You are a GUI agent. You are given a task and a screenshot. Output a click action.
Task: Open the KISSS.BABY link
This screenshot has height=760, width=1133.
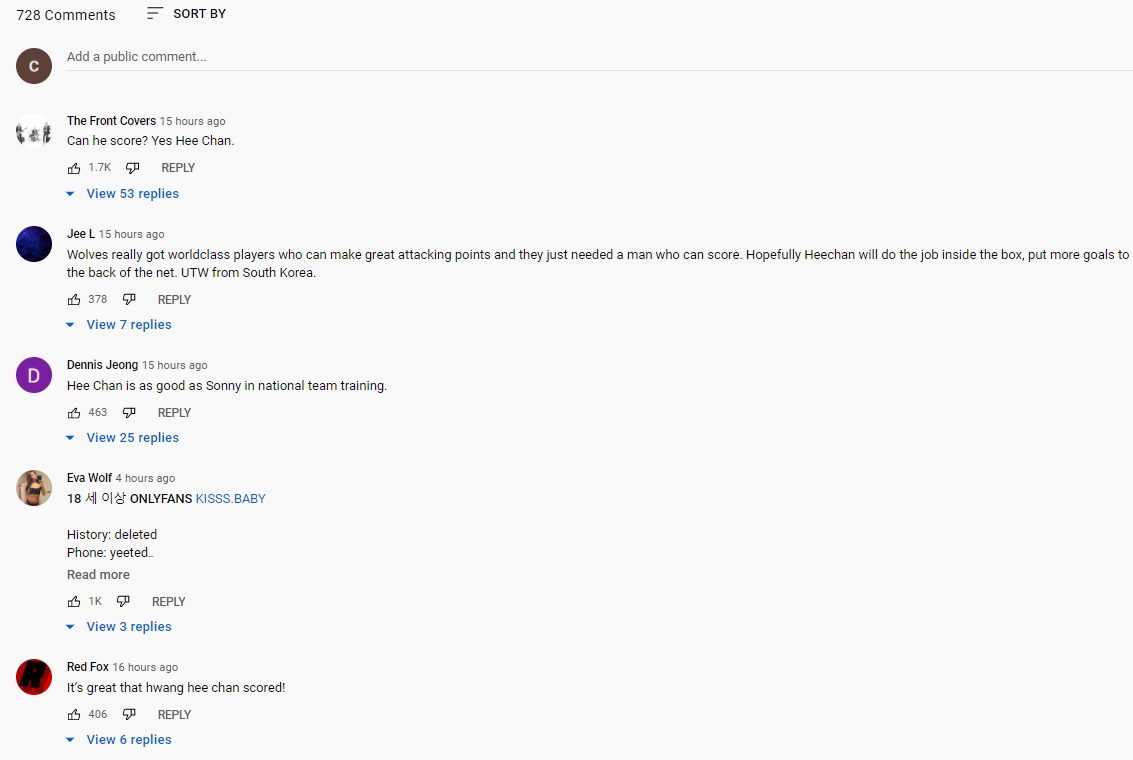click(231, 499)
